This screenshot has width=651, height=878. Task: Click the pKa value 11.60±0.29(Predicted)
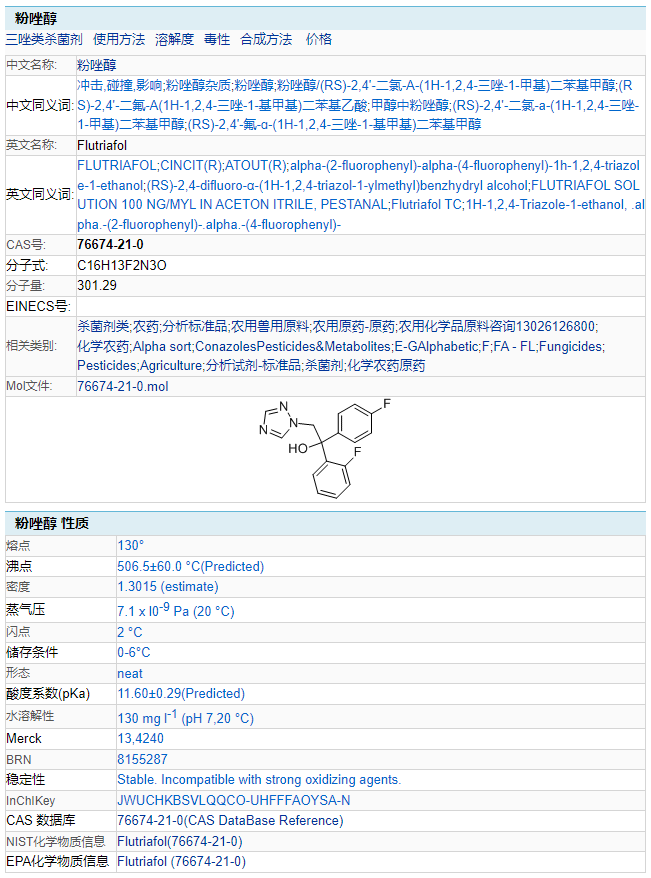[181, 694]
